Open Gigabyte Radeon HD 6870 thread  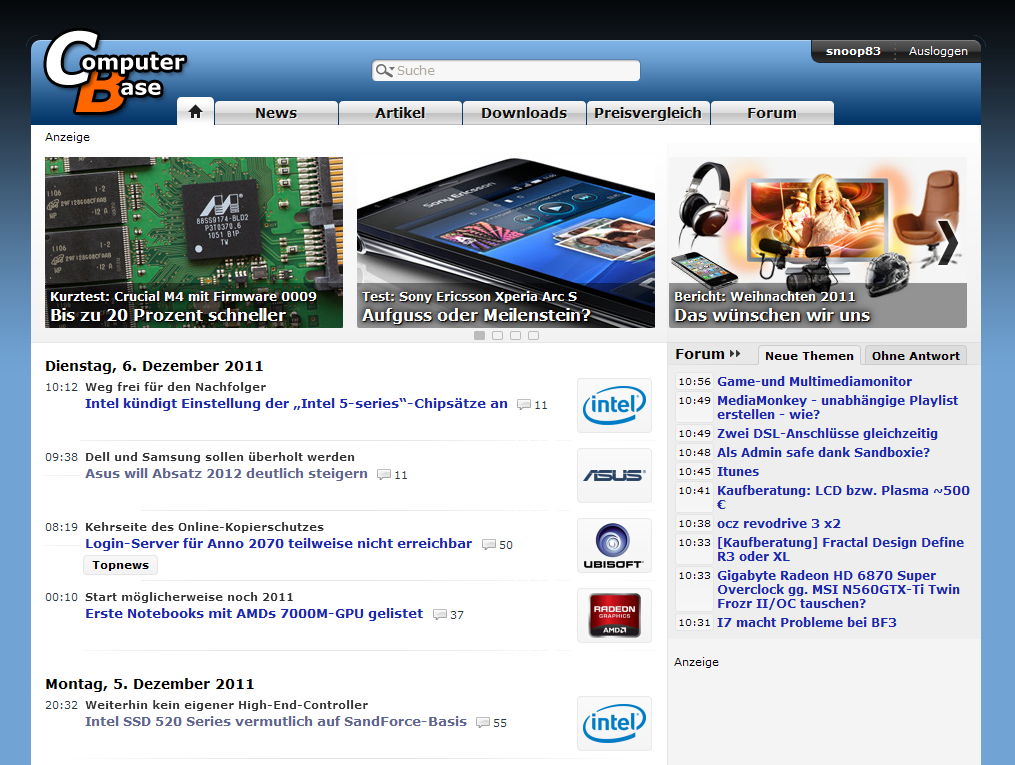pyautogui.click(x=838, y=589)
